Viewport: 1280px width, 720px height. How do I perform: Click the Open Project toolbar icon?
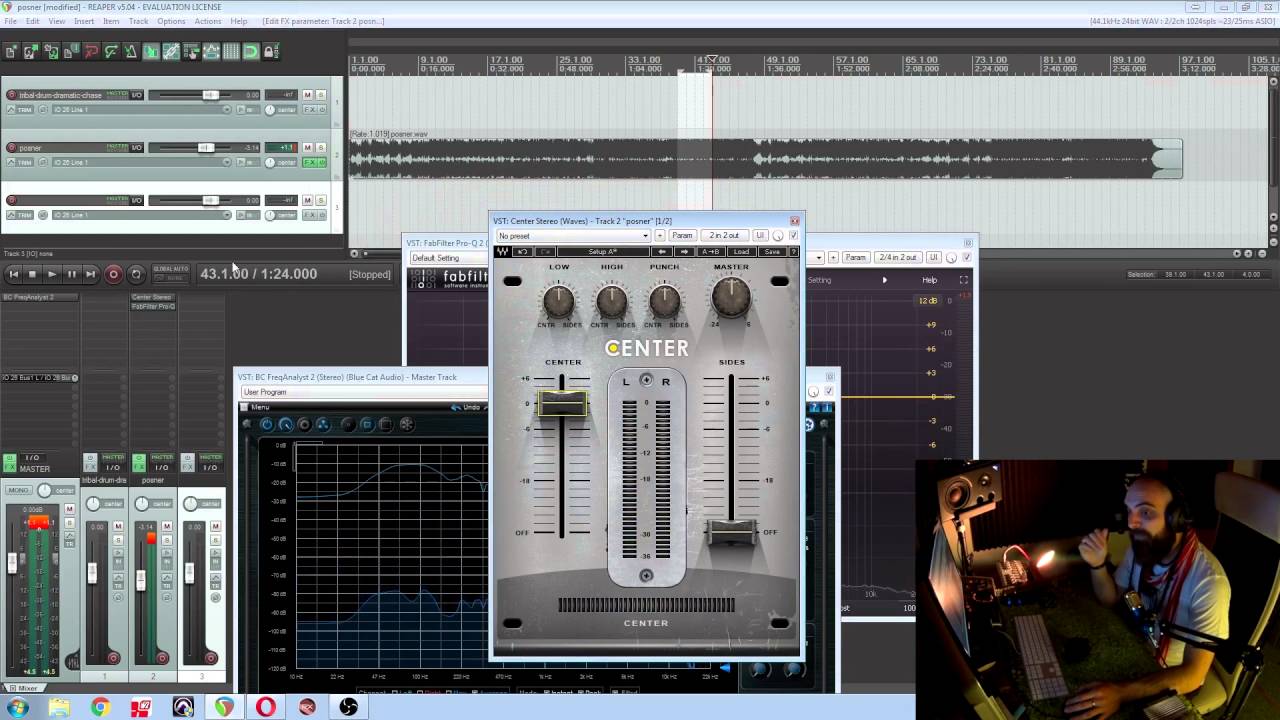[31, 52]
